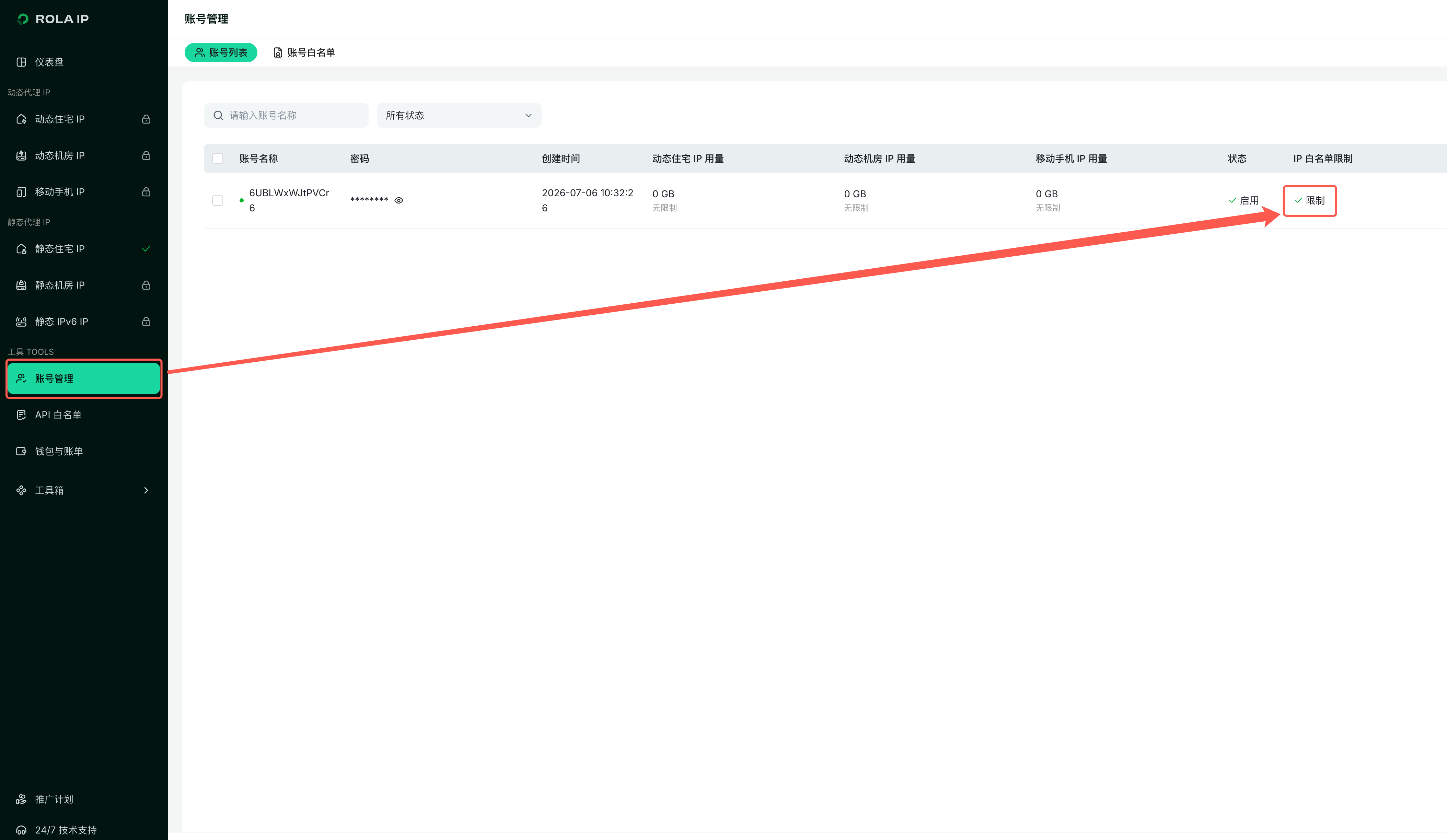The width and height of the screenshot is (1447, 840).
Task: Click the lock icon beside 动态机房 IP
Action: (146, 155)
